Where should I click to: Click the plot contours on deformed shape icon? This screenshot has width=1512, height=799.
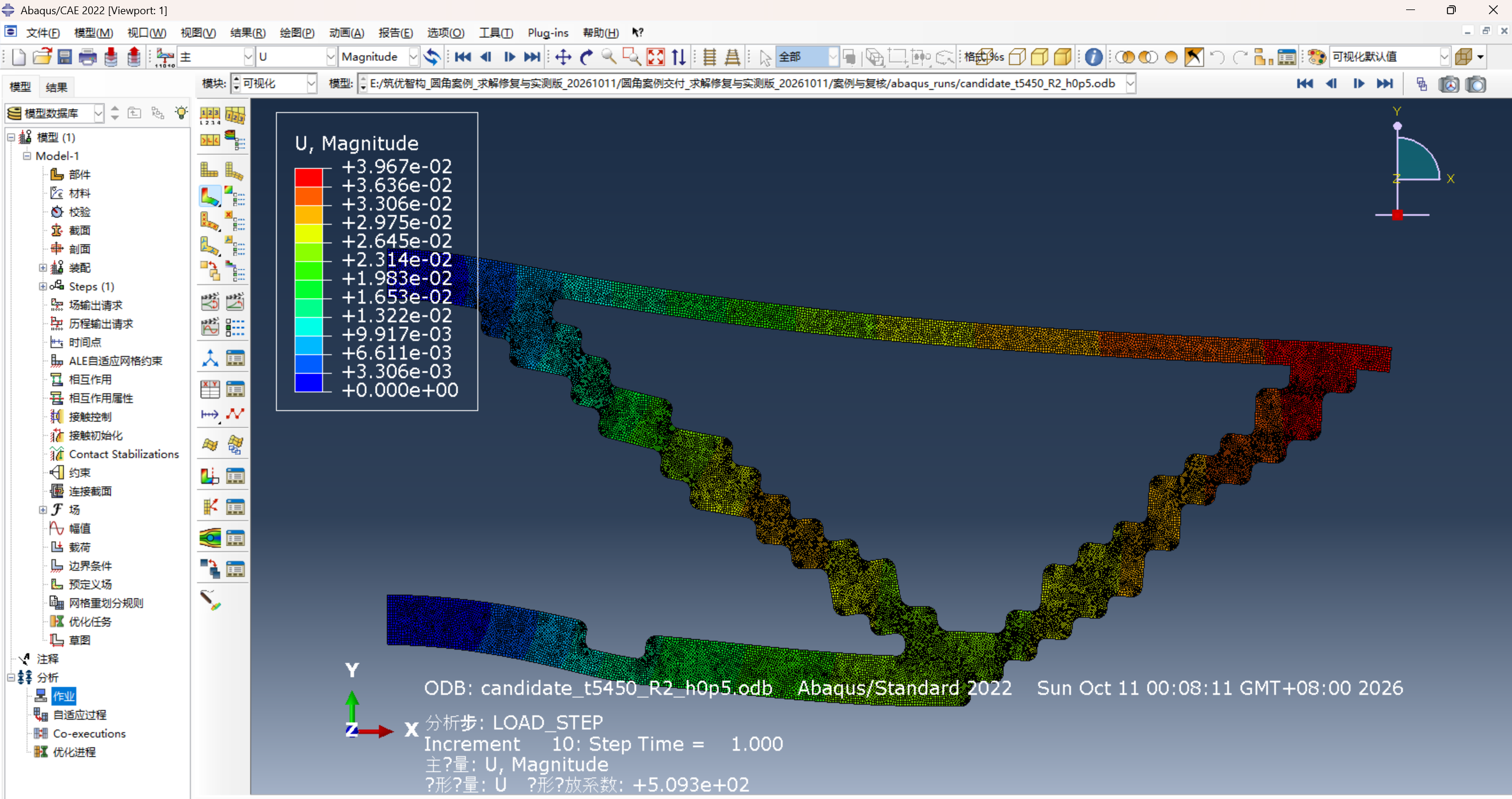pyautogui.click(x=210, y=196)
